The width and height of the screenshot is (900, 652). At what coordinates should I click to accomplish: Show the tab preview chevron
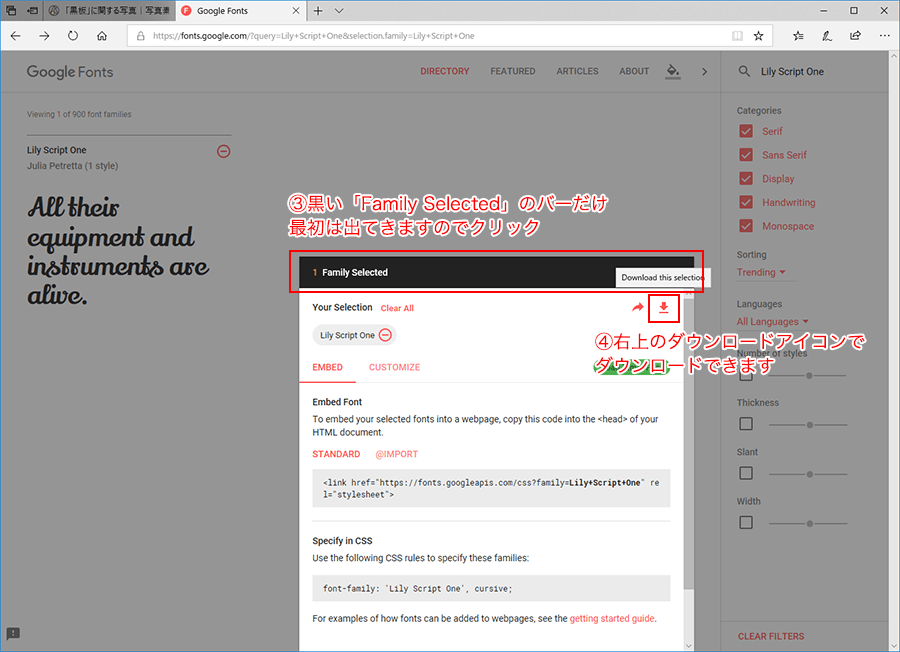tap(339, 10)
